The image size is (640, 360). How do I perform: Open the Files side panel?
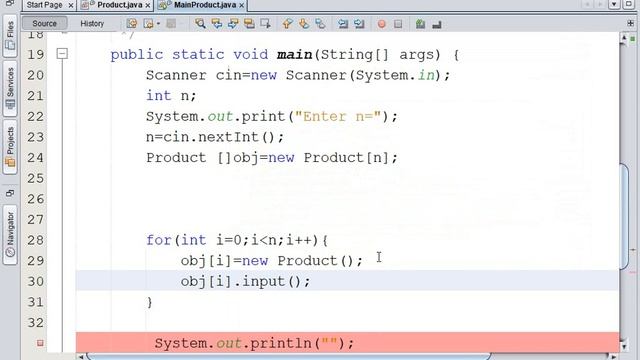10,36
